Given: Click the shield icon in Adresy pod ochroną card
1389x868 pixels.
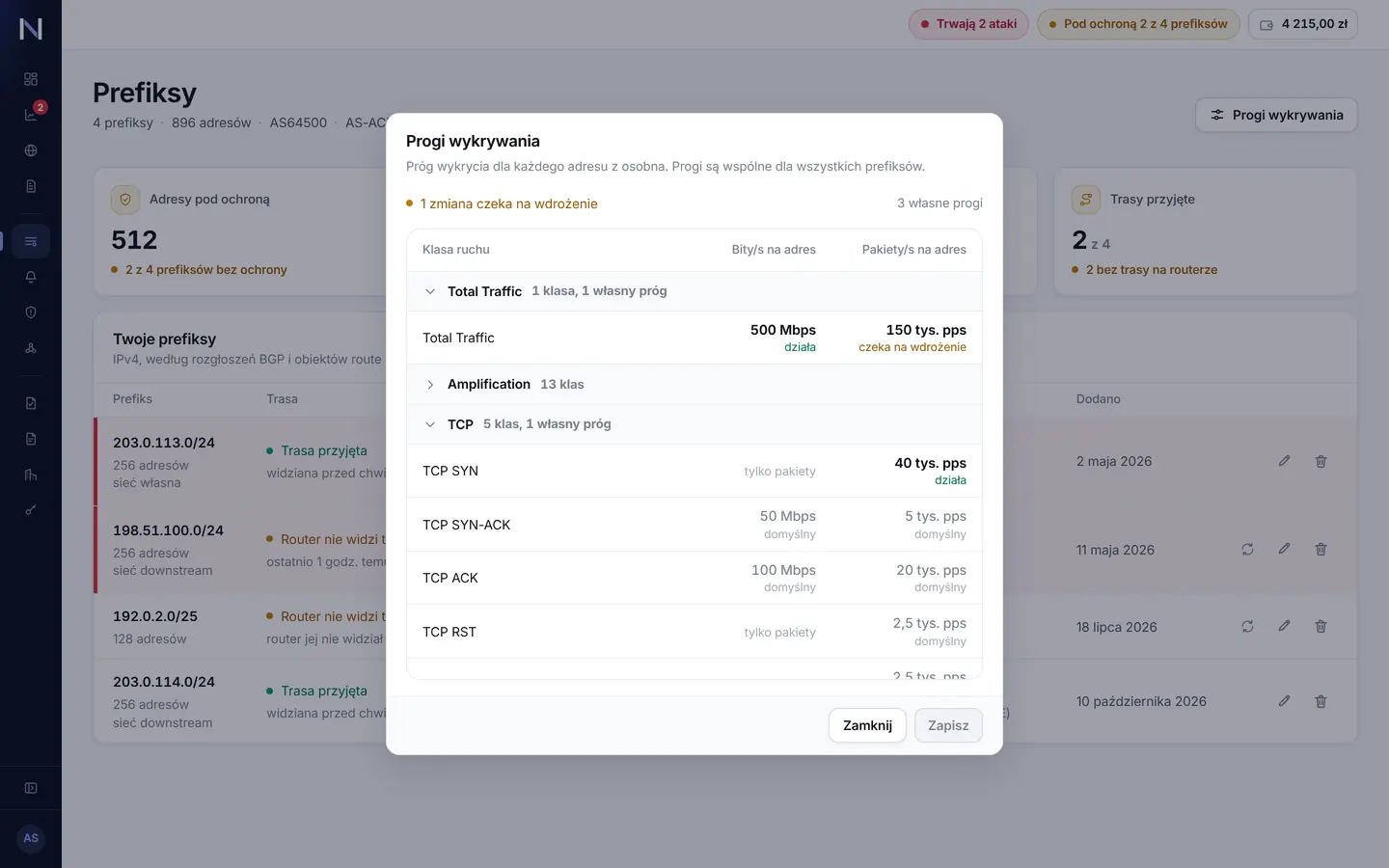Looking at the screenshot, I should (x=124, y=200).
